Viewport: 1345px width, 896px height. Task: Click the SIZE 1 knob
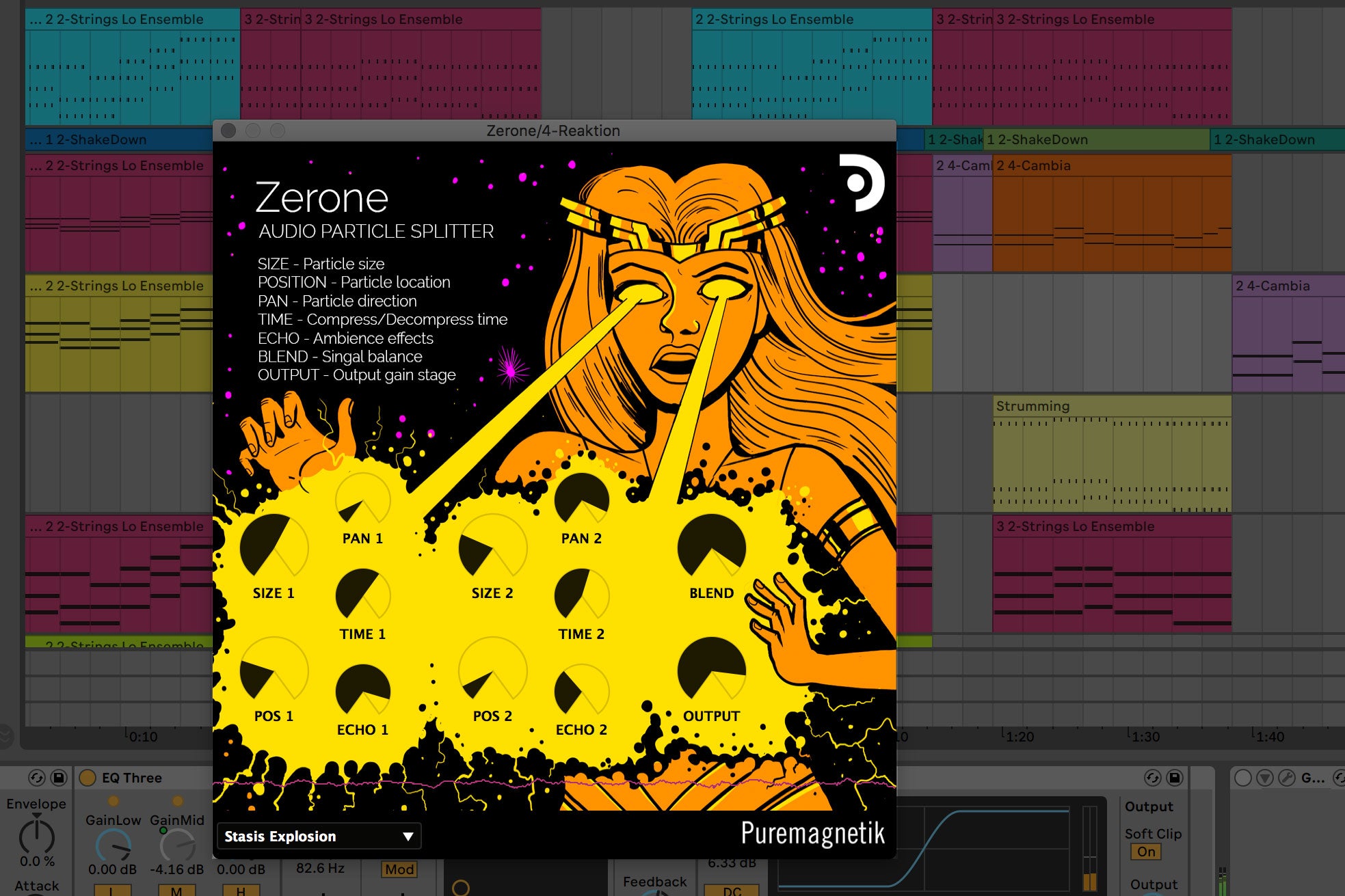274,548
